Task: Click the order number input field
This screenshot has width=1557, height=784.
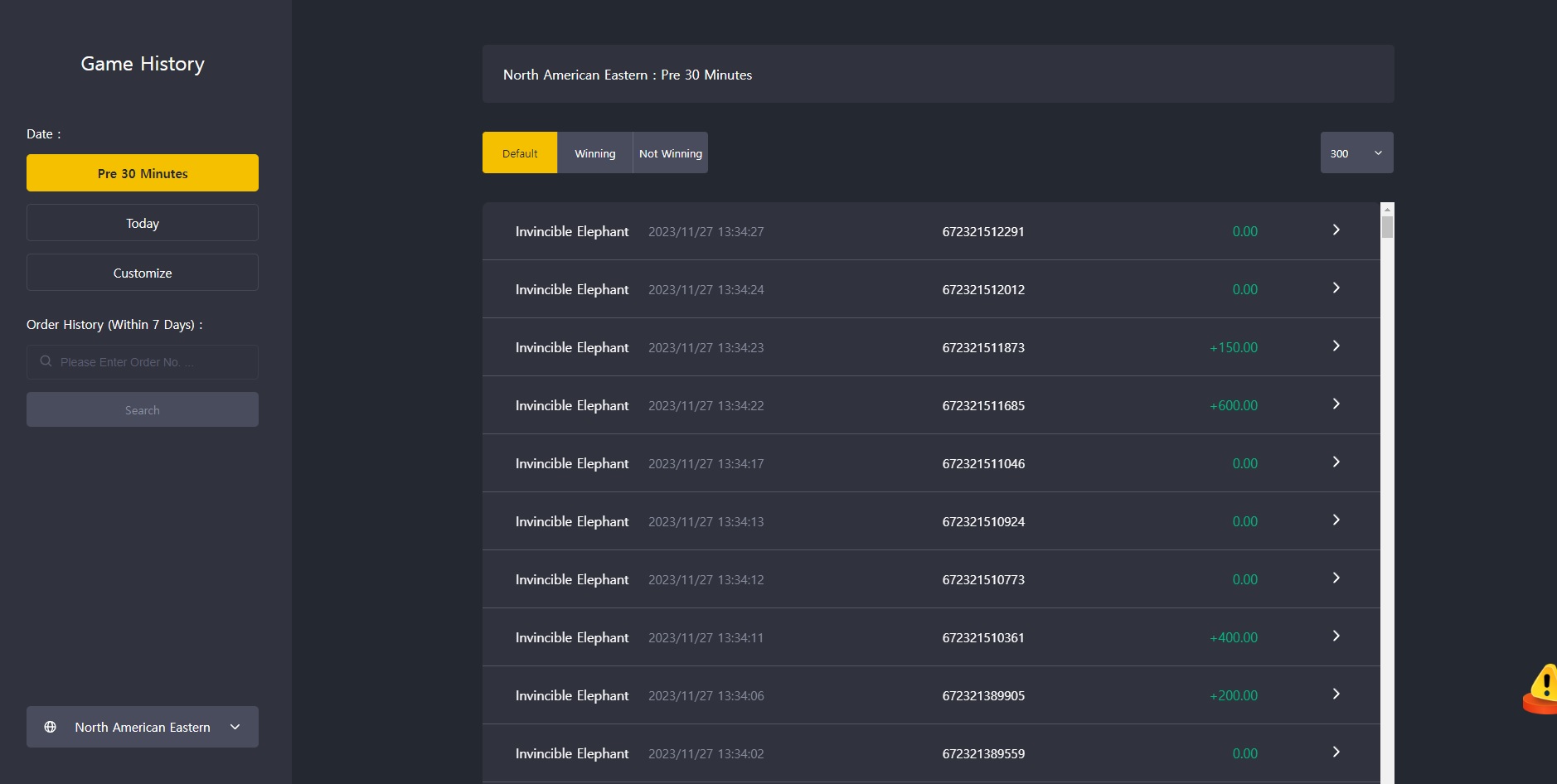Action: tap(143, 362)
